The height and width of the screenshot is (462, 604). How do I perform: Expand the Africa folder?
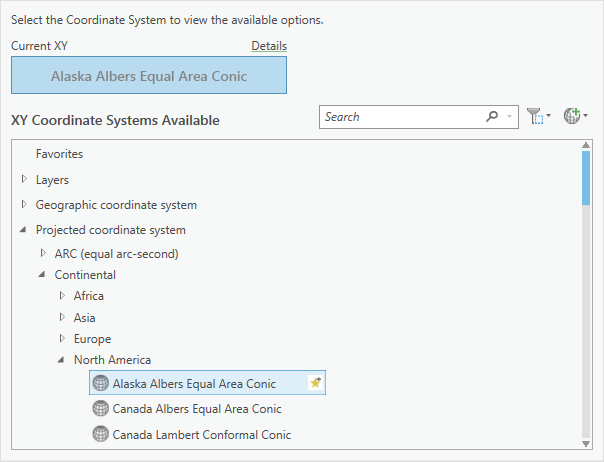(x=62, y=295)
